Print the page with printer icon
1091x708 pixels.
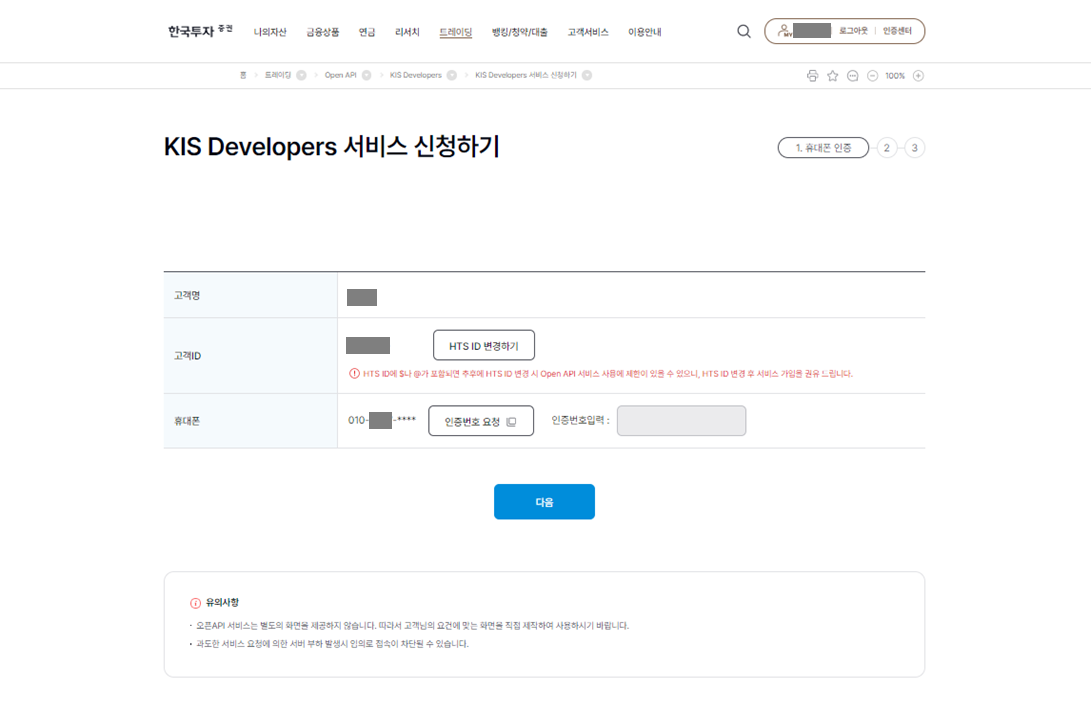[812, 76]
